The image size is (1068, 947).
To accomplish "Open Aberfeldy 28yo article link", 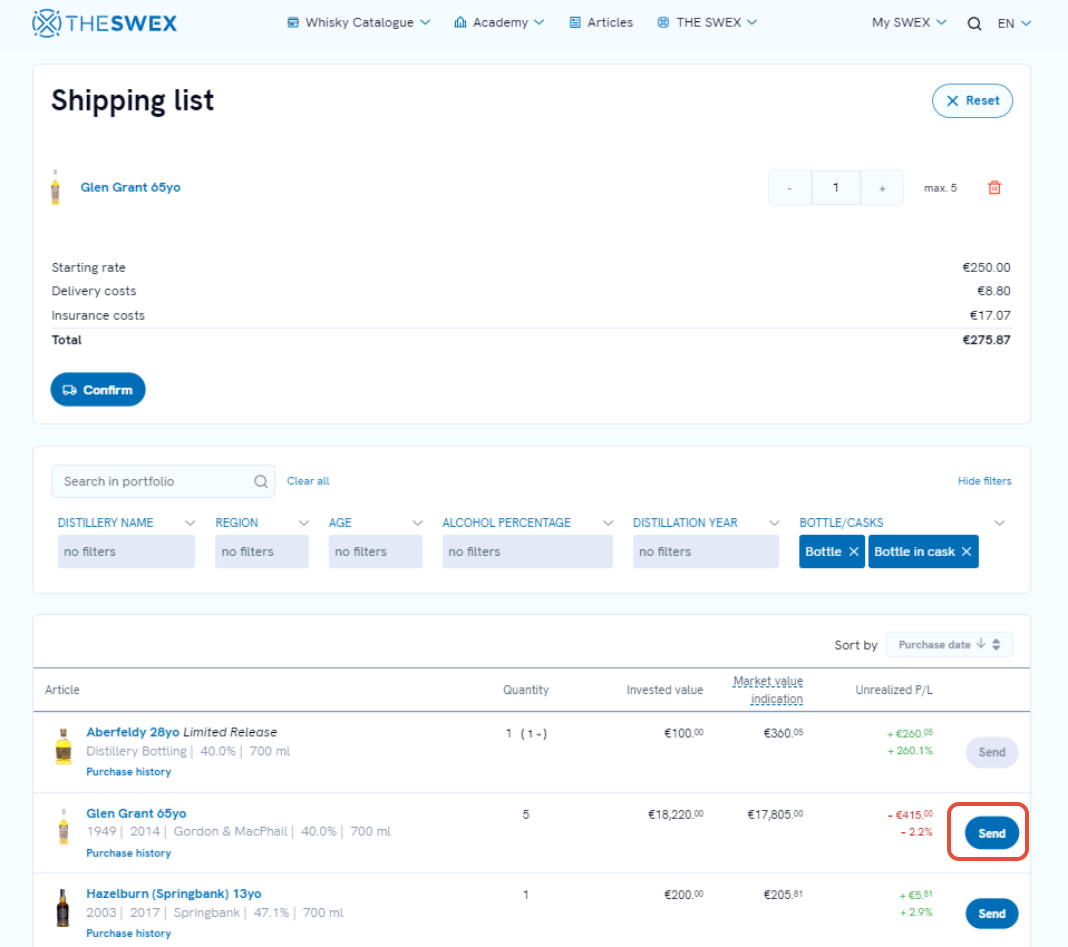I will [133, 732].
